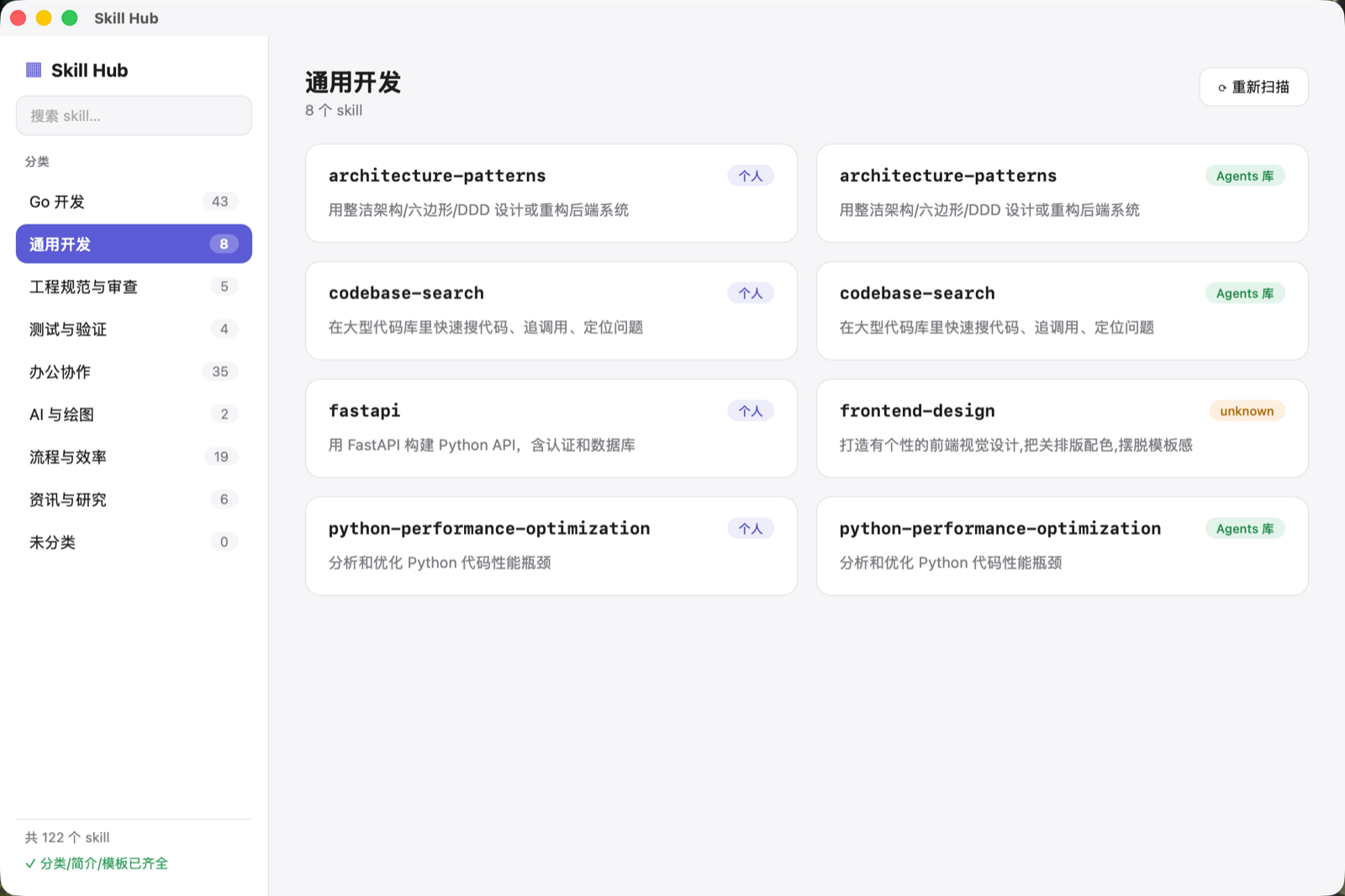Screen dimensions: 1345x896
Task: Show the 资讯与研究 category
Action: [x=134, y=499]
